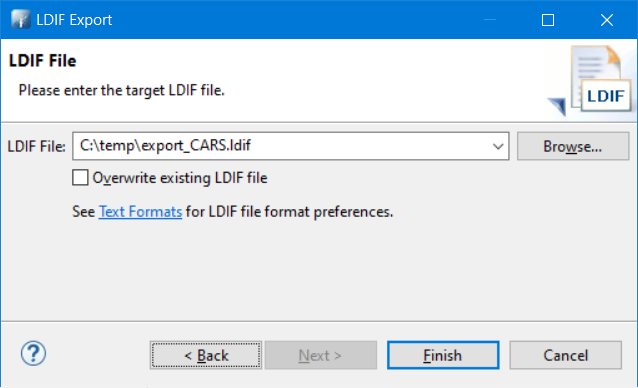Minimize the LDIF Export dialog
Screen dimensions: 638x388
(x=490, y=20)
